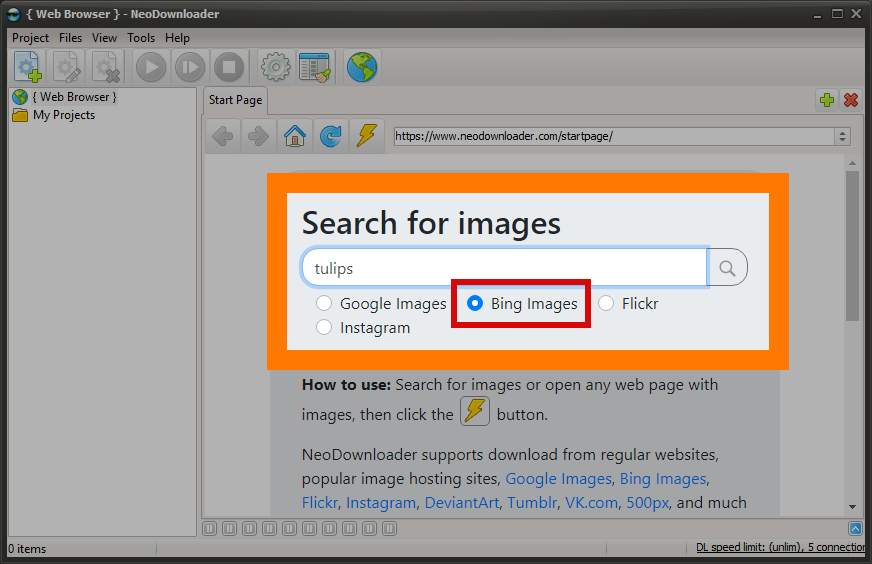
Task: Open the Tools menu
Action: point(141,38)
